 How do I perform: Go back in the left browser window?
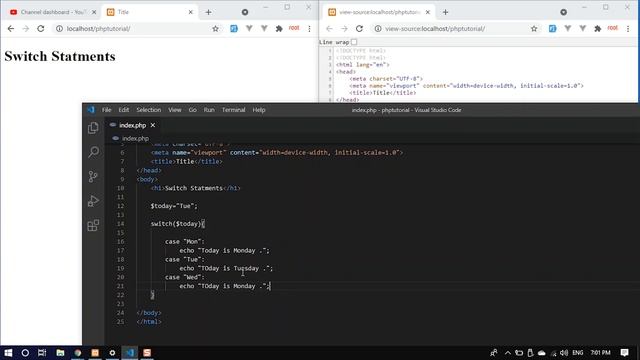point(11,29)
